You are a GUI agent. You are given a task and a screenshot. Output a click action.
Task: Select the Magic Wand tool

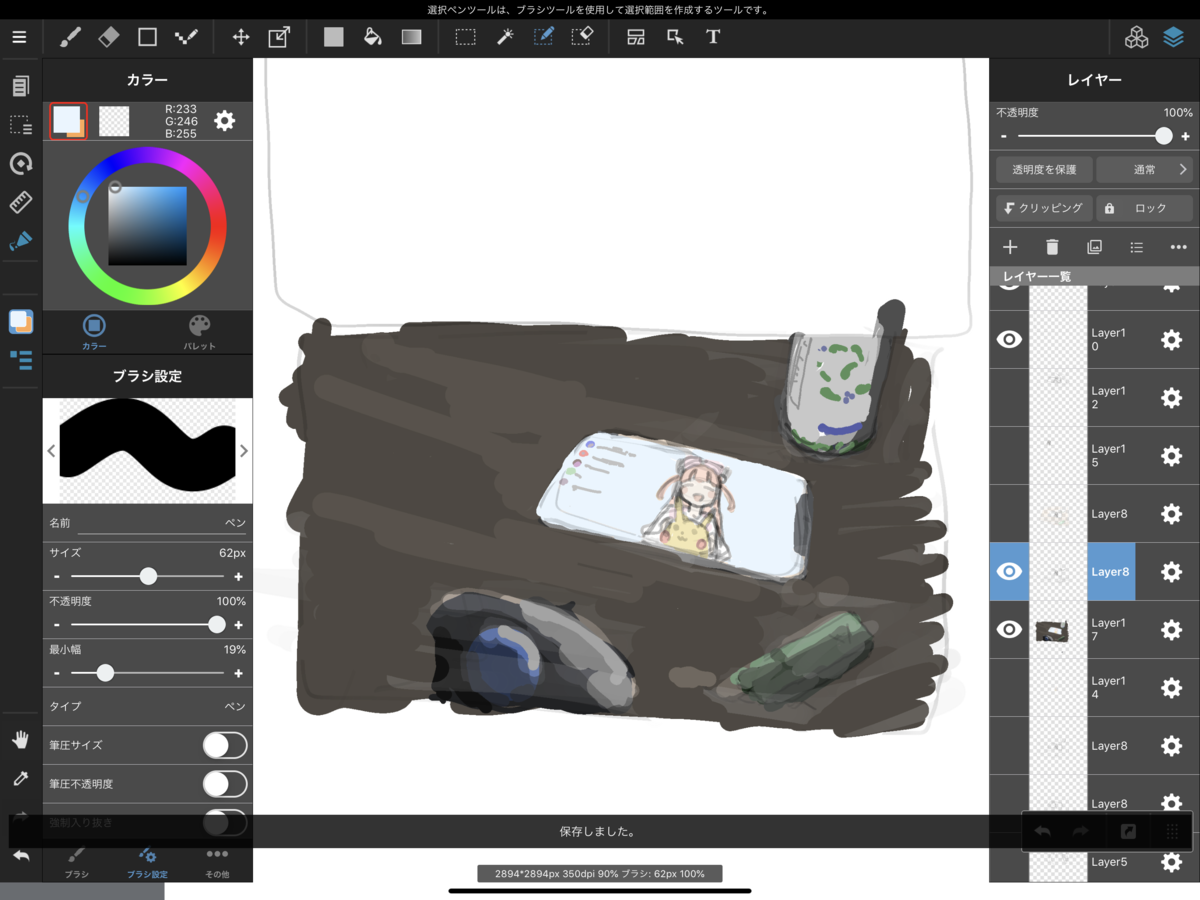point(505,37)
